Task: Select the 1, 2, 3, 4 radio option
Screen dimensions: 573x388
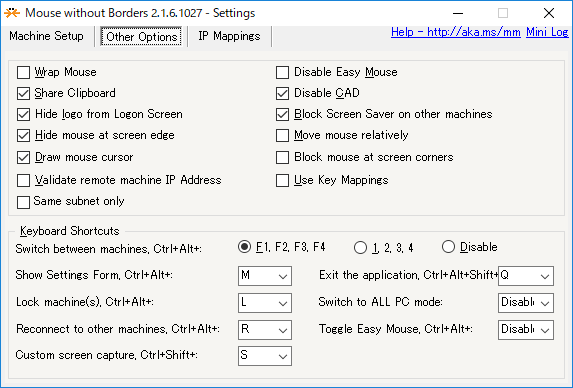Action: [x=360, y=248]
